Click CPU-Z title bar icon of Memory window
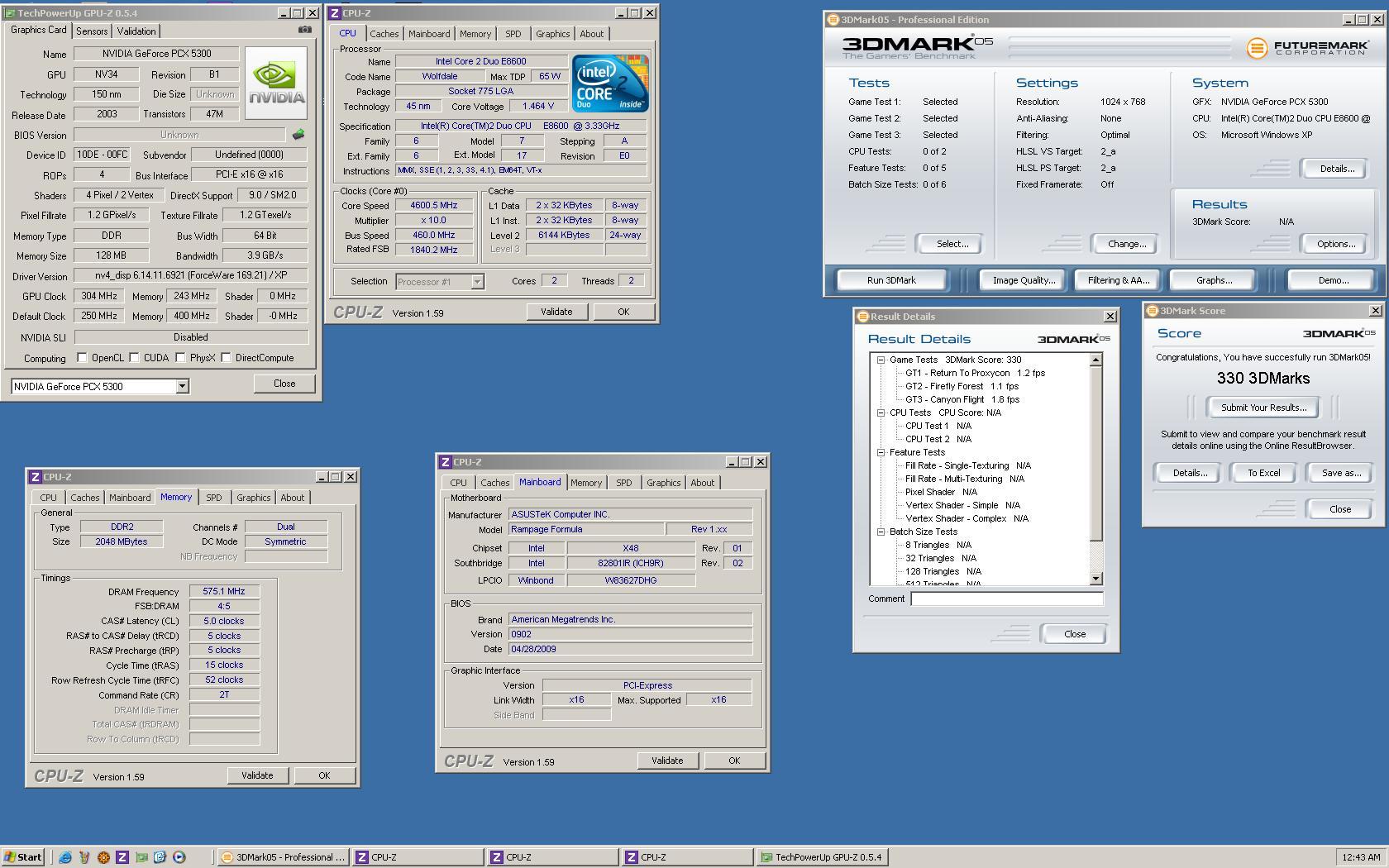 (35, 477)
